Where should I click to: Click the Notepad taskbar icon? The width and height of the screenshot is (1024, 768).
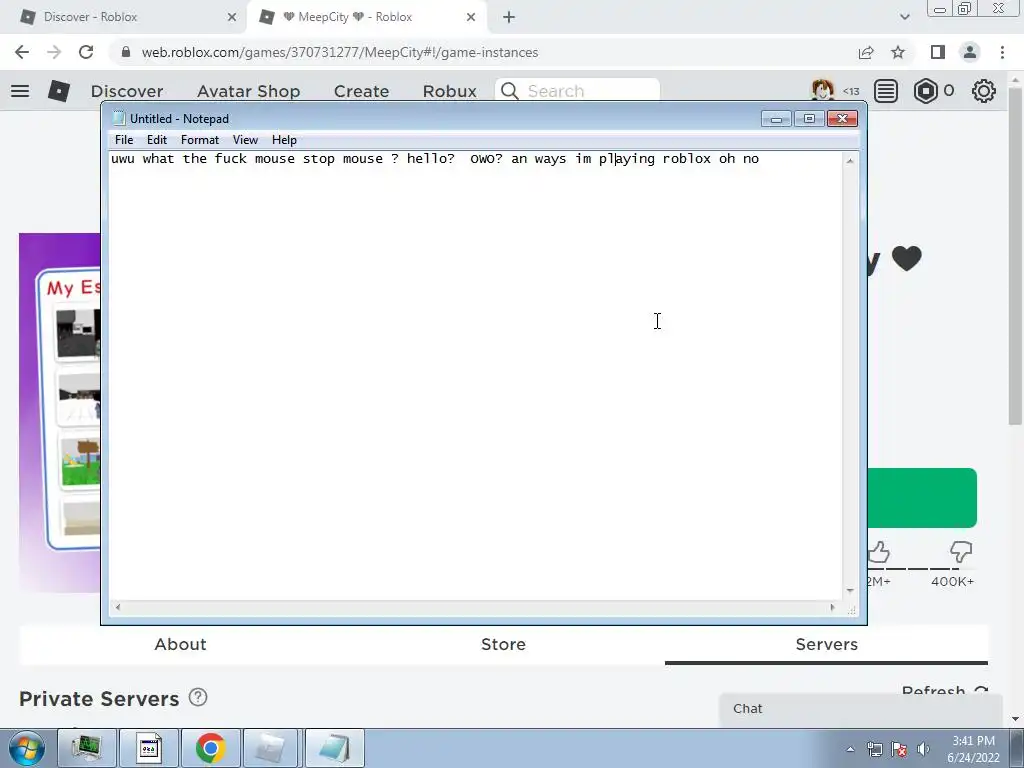(x=334, y=748)
